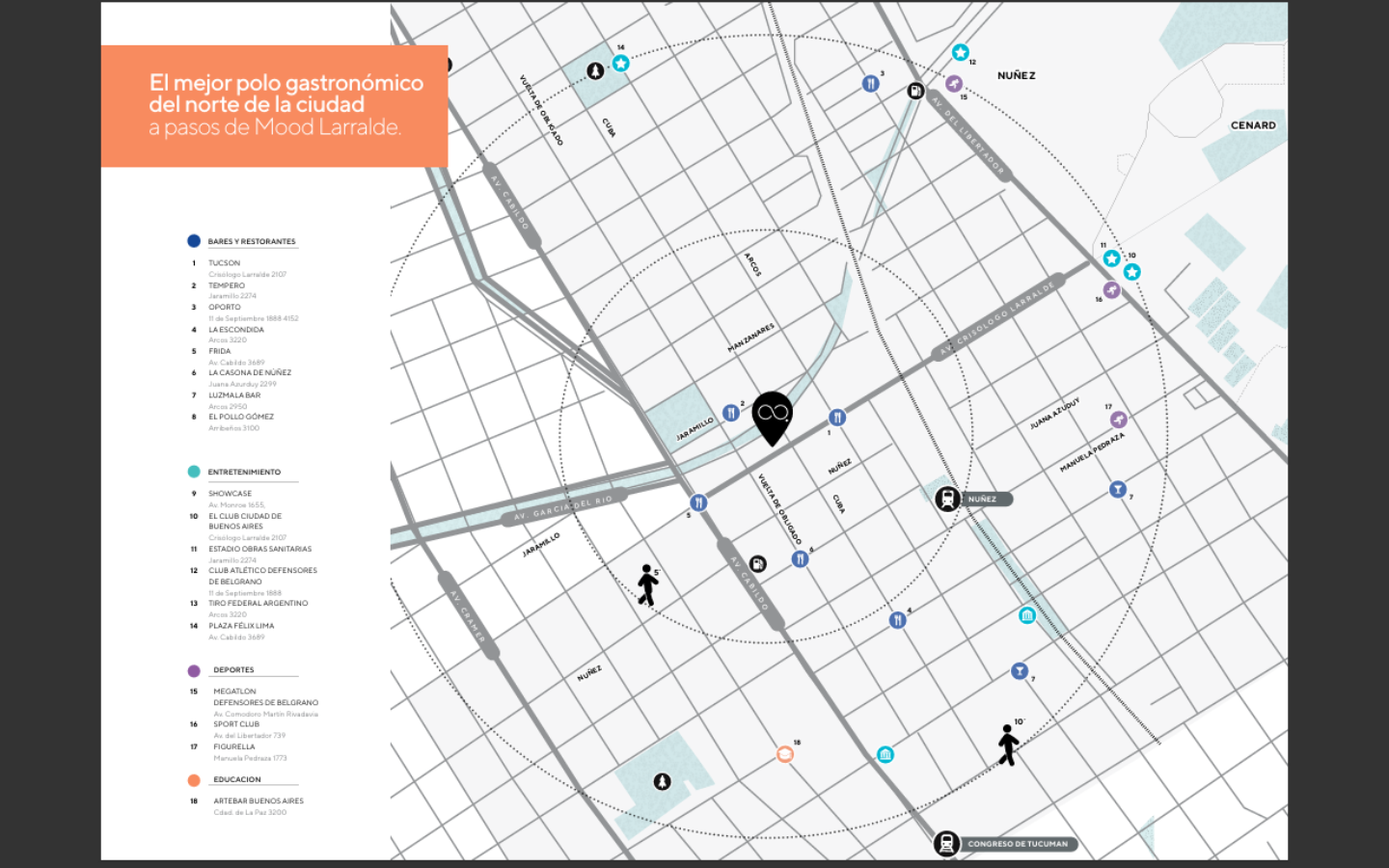This screenshot has width=1389, height=868.
Task: Click the teal museum icon beside the railway
Action: click(1027, 615)
